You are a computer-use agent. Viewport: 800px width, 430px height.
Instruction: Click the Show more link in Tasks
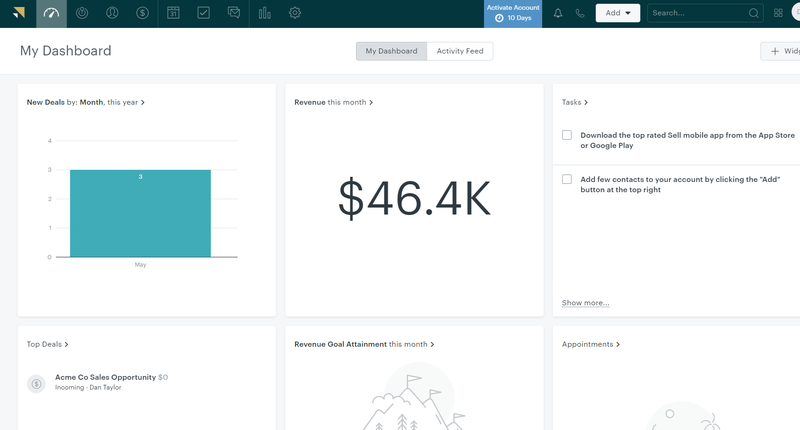585,303
